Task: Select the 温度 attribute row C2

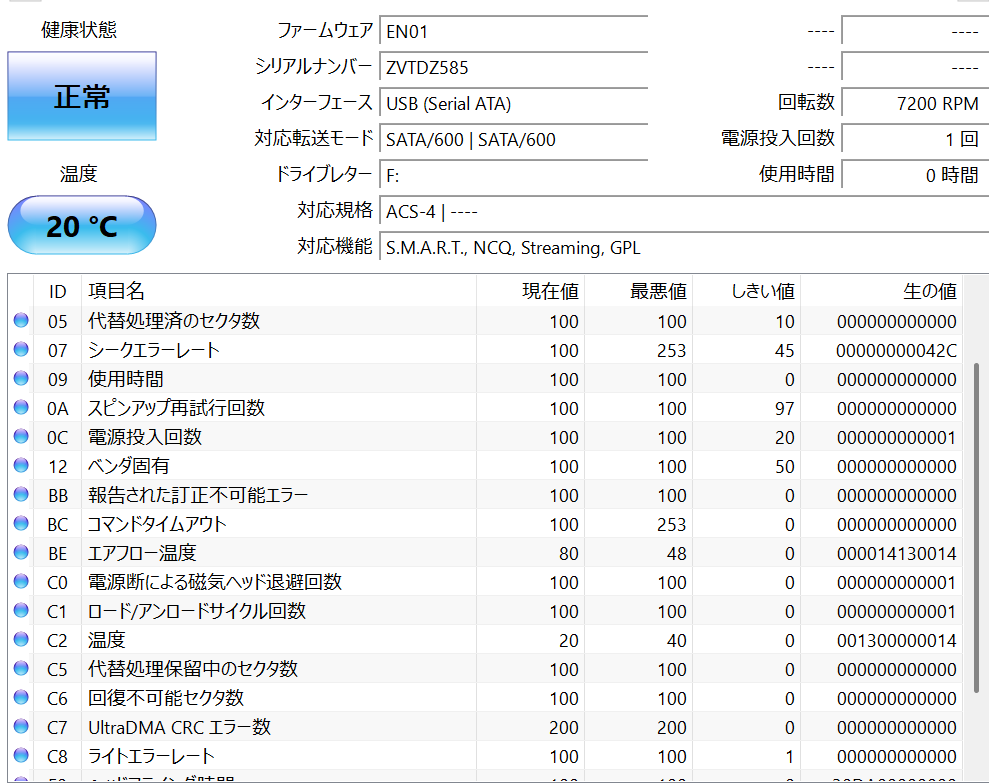Action: pyautogui.click(x=486, y=640)
